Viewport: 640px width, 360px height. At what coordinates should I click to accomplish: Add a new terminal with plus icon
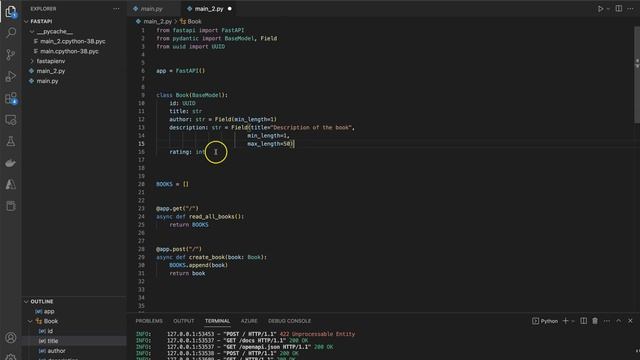pyautogui.click(x=566, y=321)
